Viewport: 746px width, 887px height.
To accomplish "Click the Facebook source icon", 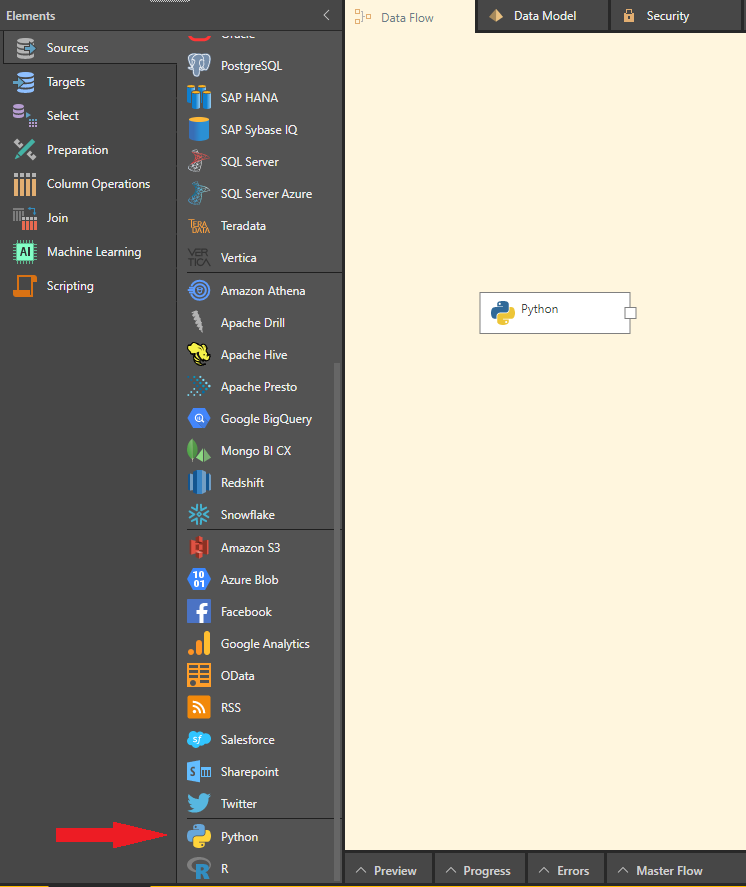I will tap(199, 612).
